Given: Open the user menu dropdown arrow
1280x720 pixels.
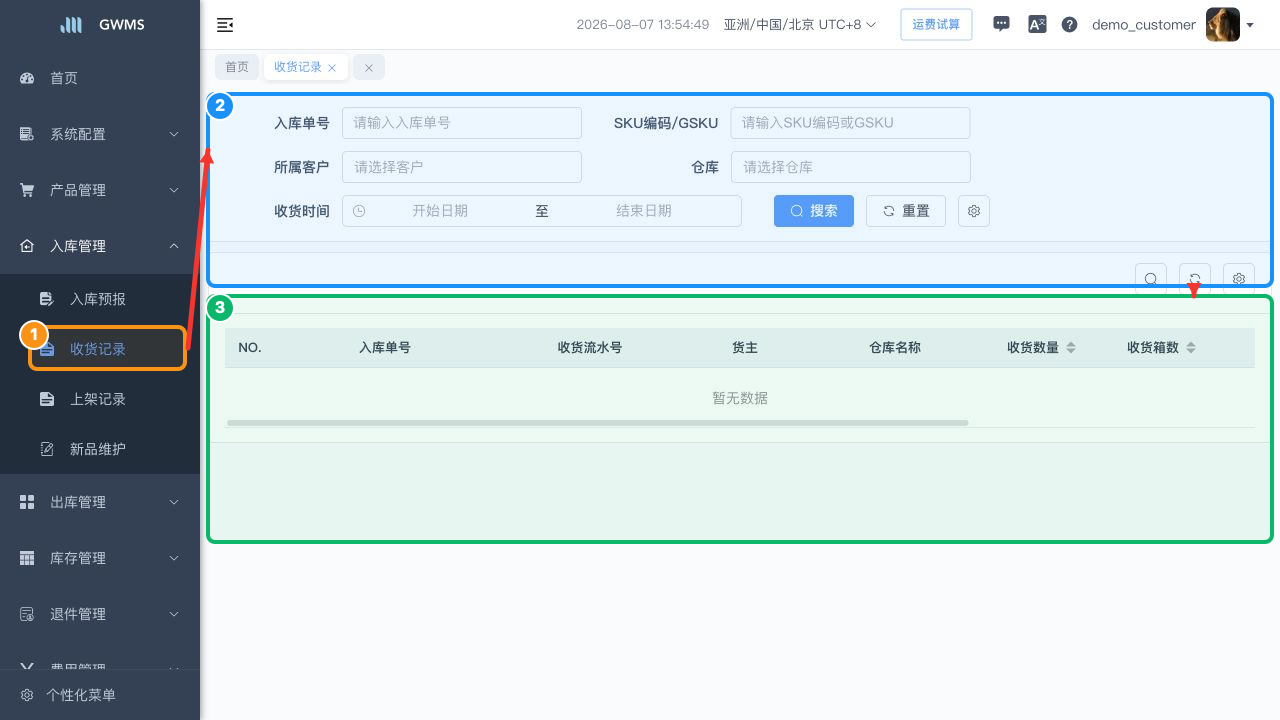Looking at the screenshot, I should tap(1250, 25).
